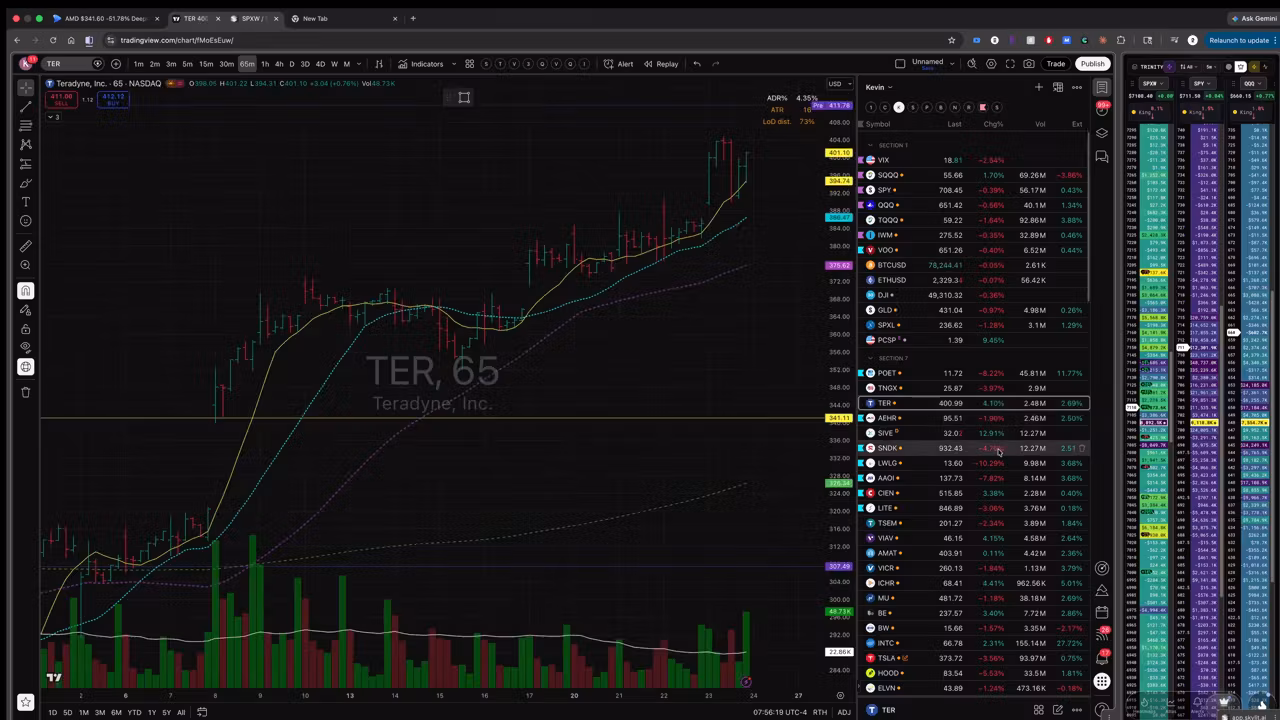Select the white K watchlist filter circle
This screenshot has height=720, width=1280.
point(899,107)
